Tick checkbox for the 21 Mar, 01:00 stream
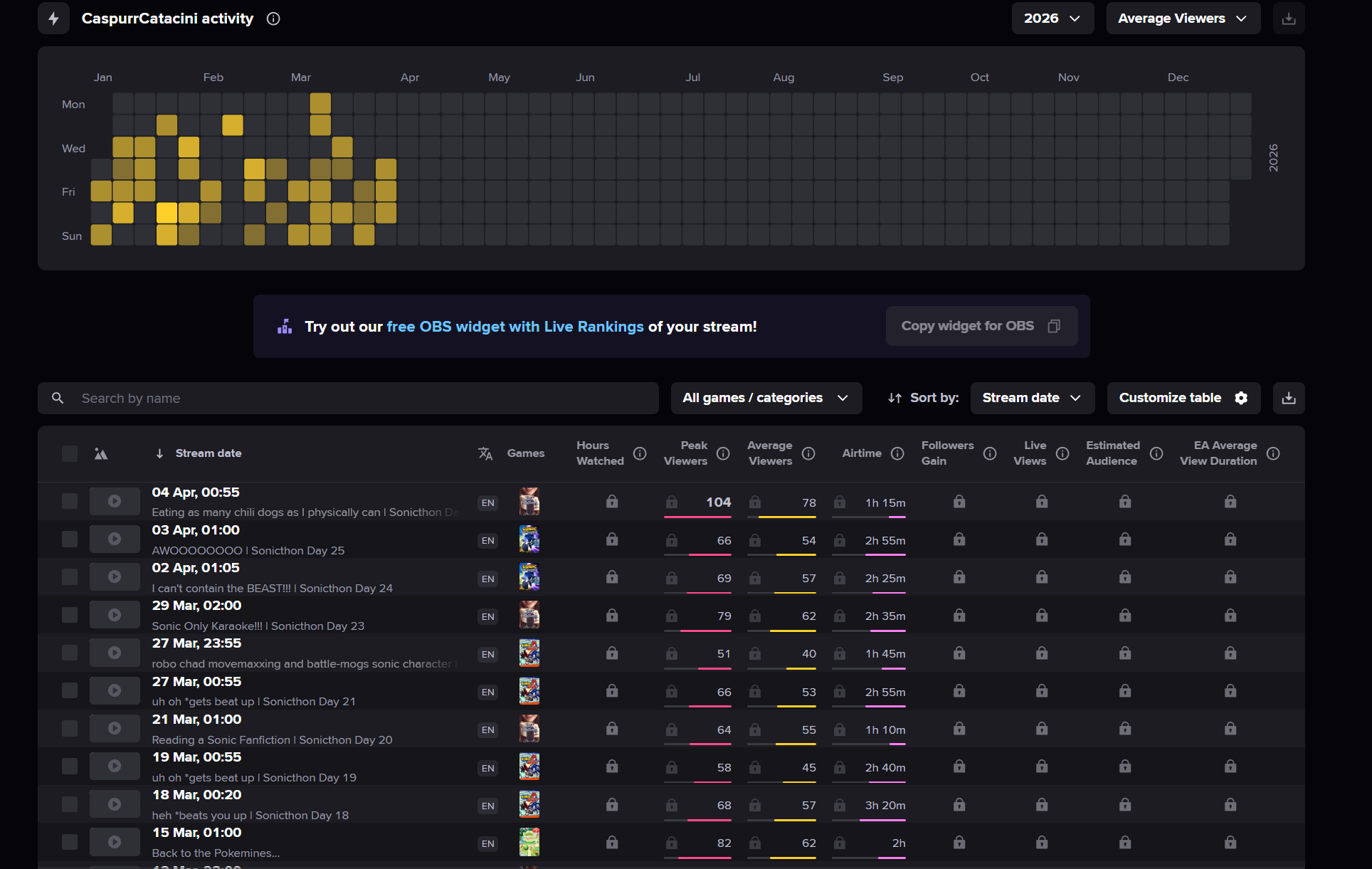1372x869 pixels. click(70, 728)
